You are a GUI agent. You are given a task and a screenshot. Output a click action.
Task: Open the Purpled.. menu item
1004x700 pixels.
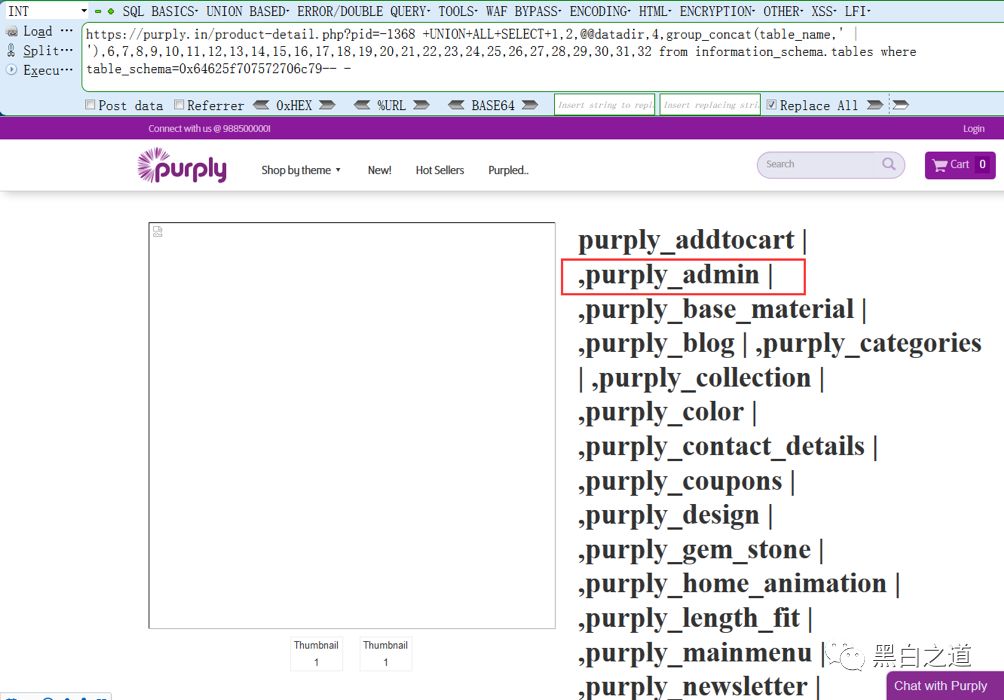coord(508,170)
